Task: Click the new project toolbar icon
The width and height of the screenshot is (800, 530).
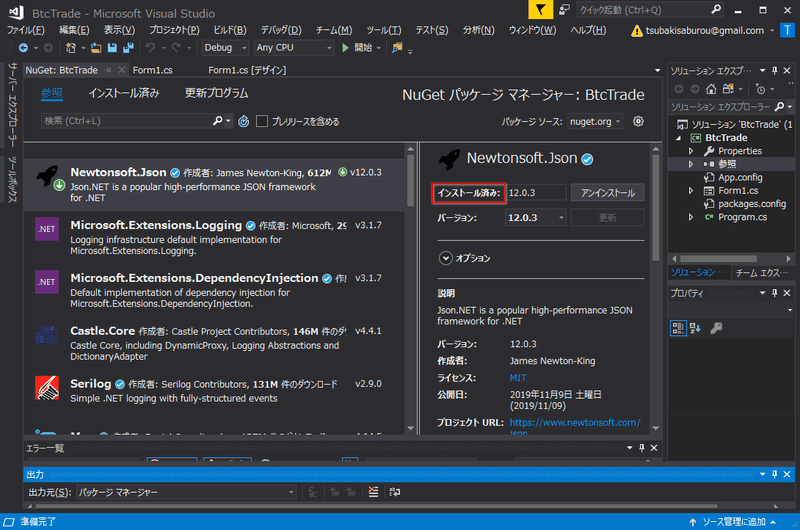Action: pos(71,47)
